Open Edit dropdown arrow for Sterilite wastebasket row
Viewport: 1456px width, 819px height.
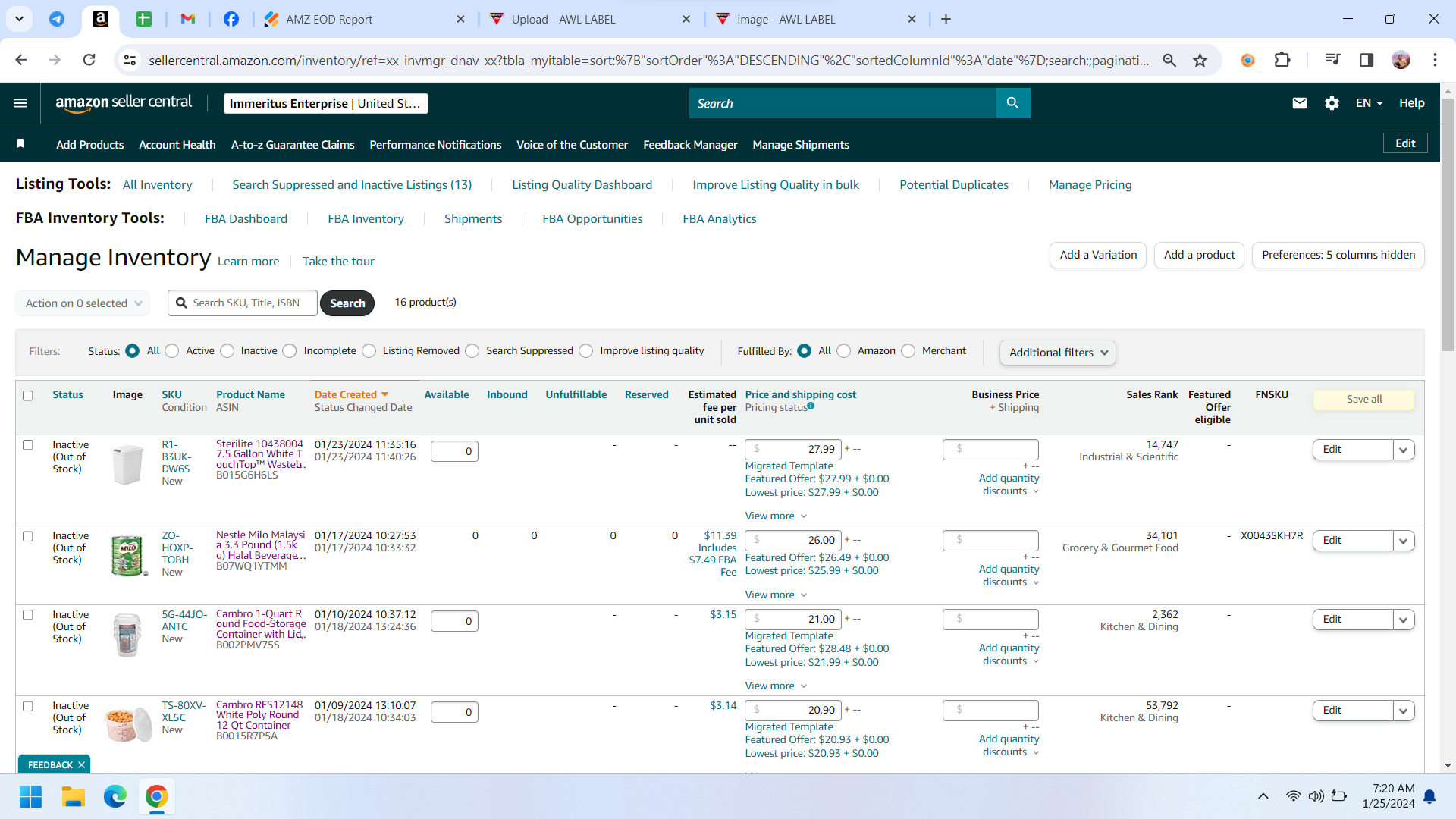click(1404, 450)
